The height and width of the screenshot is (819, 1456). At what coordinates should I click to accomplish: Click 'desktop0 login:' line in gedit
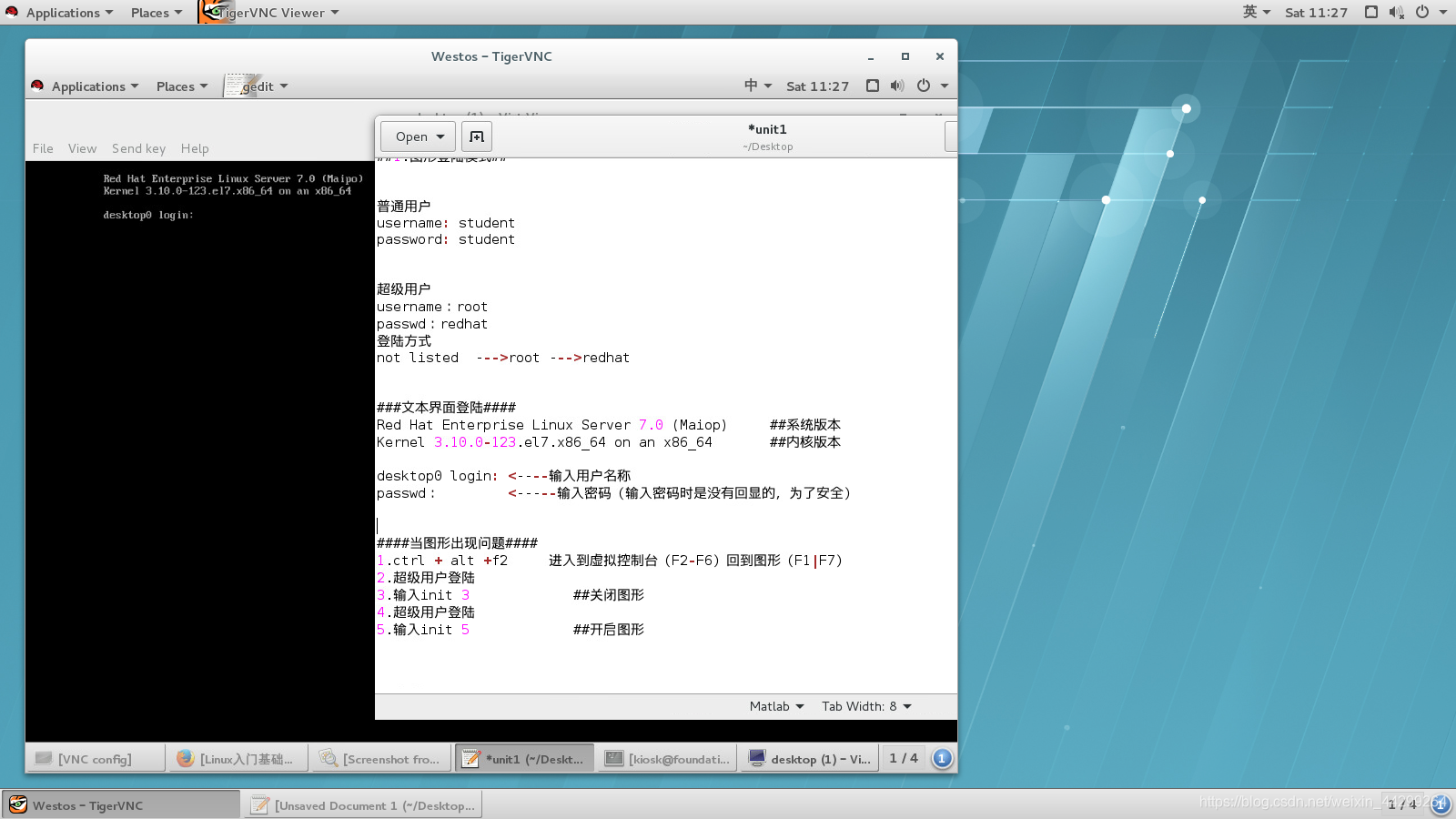pos(503,476)
